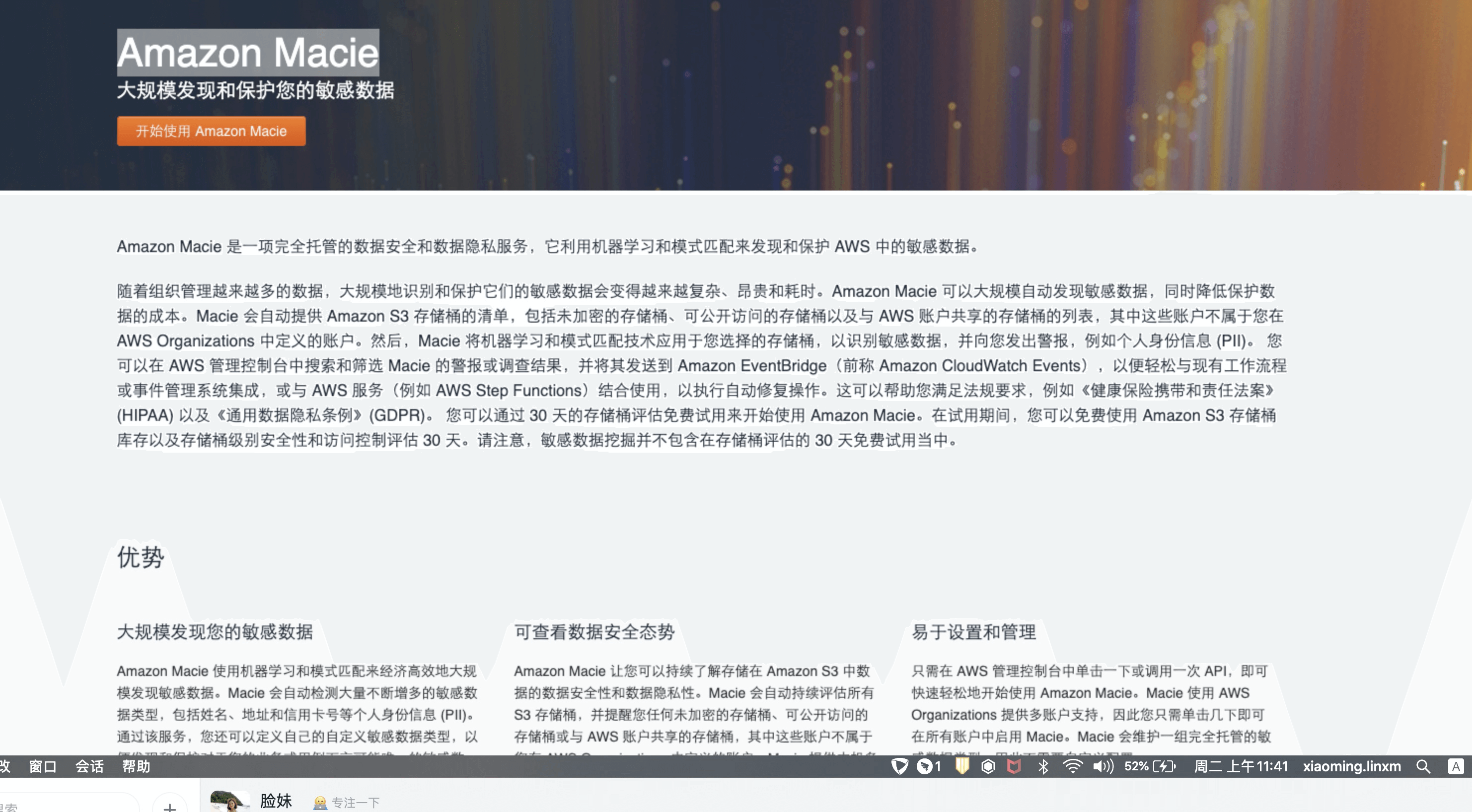This screenshot has width=1472, height=812.
Task: Open the Bluetooth status menu
Action: coord(1043,766)
